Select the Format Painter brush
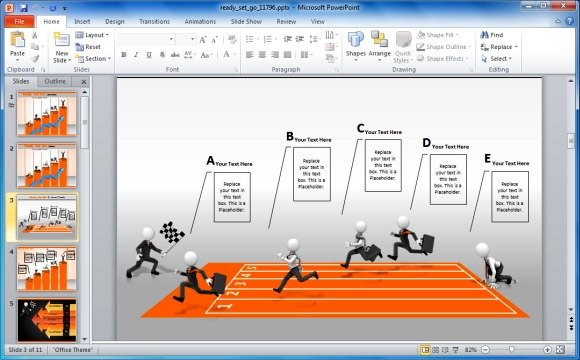580x360 pixels. click(35, 58)
